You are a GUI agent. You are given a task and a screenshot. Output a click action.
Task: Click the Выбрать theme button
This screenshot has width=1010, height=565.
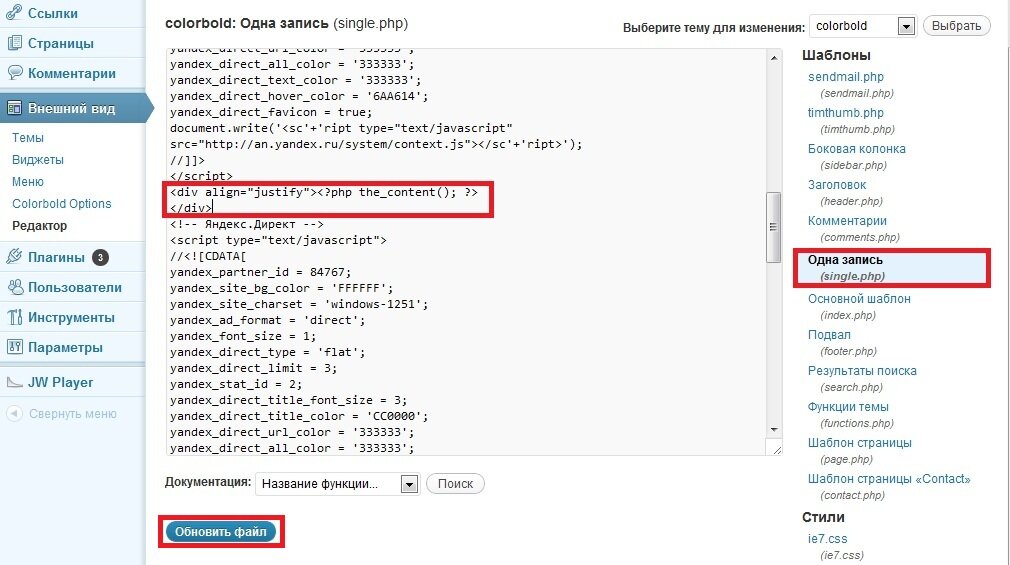click(956, 26)
